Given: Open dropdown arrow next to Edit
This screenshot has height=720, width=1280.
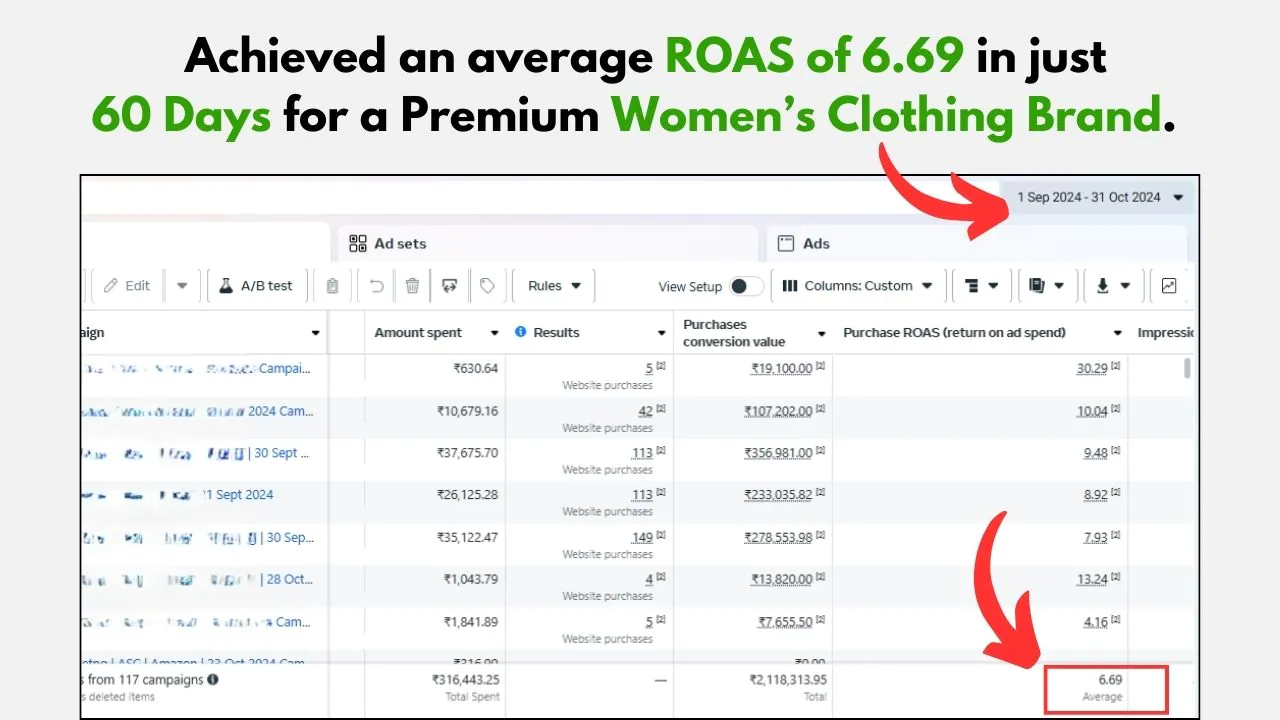Looking at the screenshot, I should [182, 286].
